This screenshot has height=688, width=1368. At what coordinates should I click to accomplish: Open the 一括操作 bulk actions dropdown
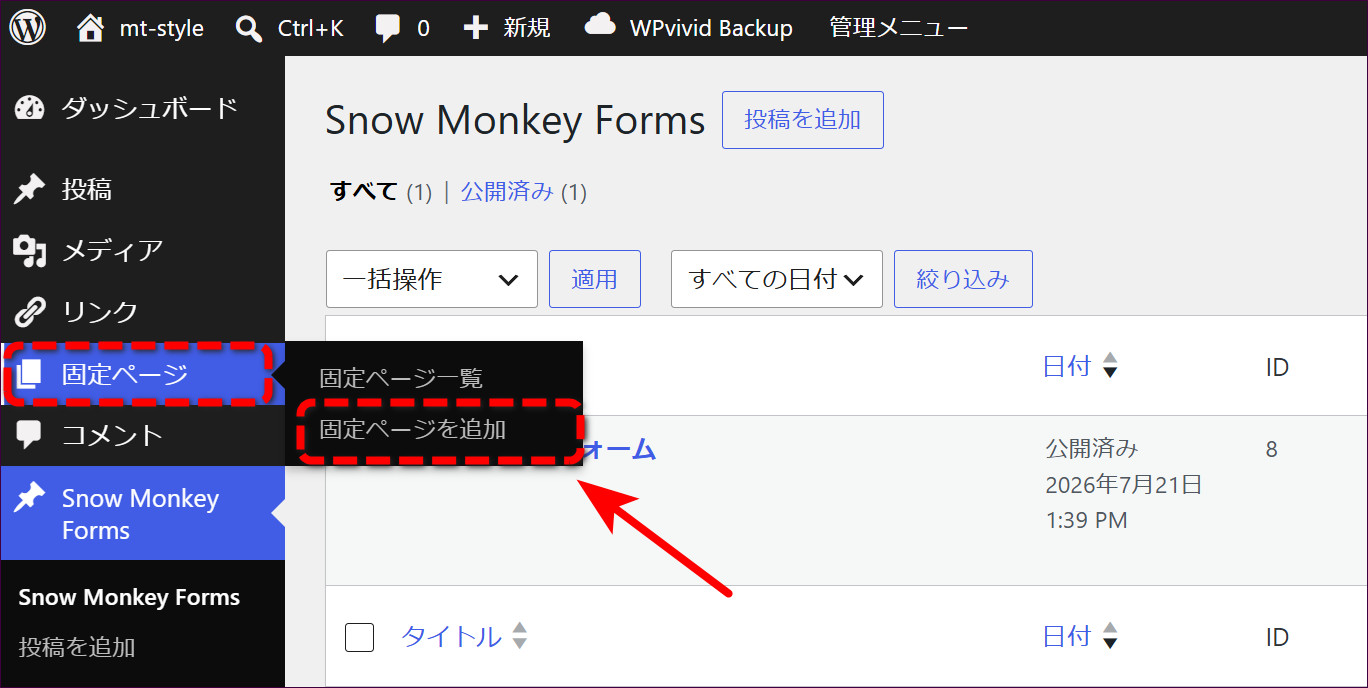(432, 279)
